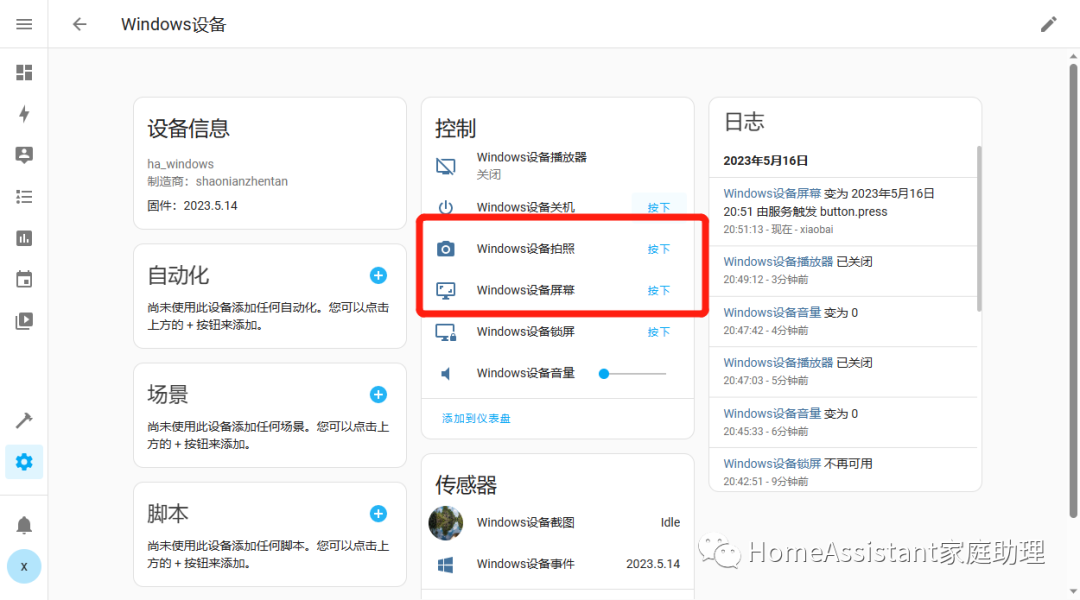
Task: Open Developer Tools hammer icon
Action: pyautogui.click(x=24, y=420)
